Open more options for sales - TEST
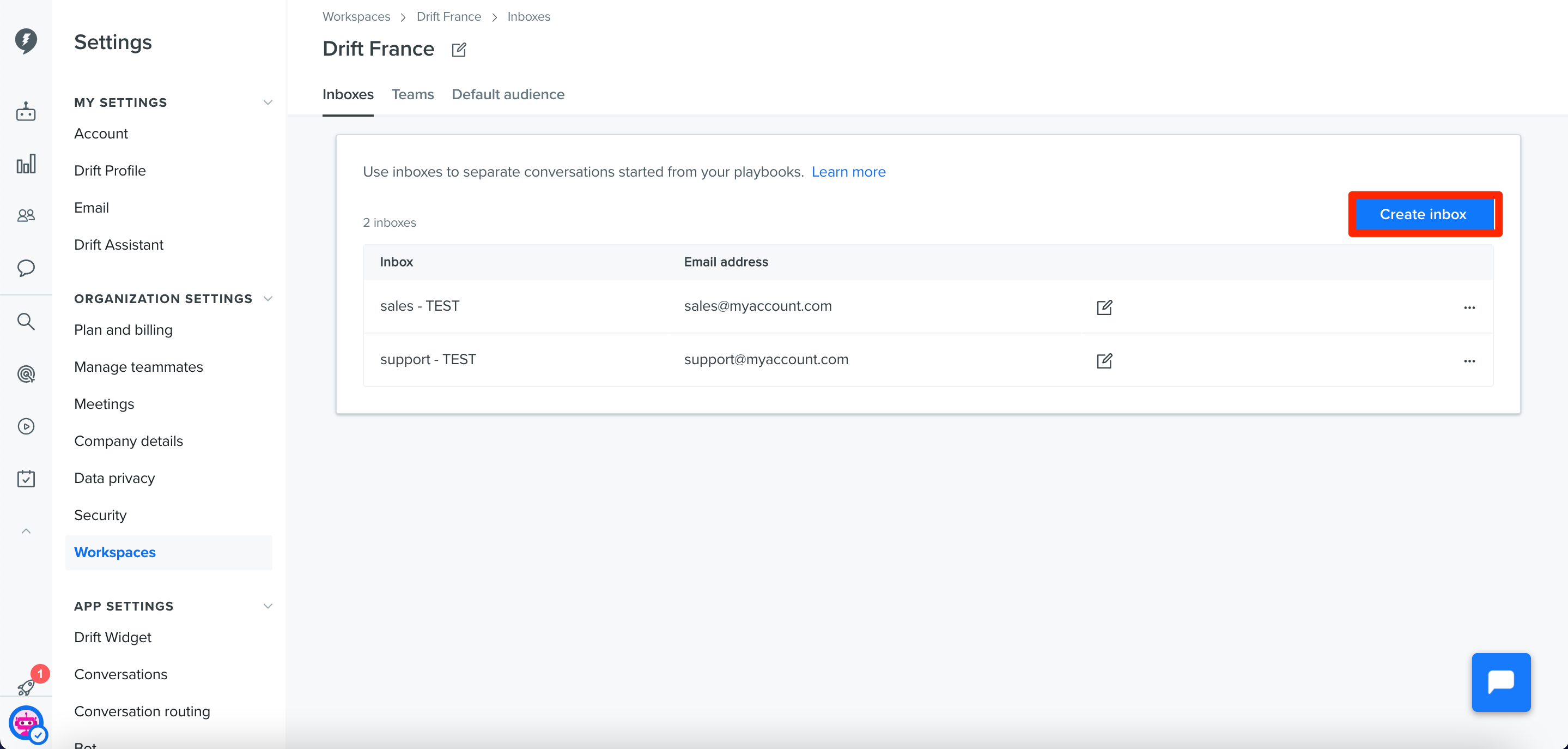The height and width of the screenshot is (749, 1568). coord(1469,307)
